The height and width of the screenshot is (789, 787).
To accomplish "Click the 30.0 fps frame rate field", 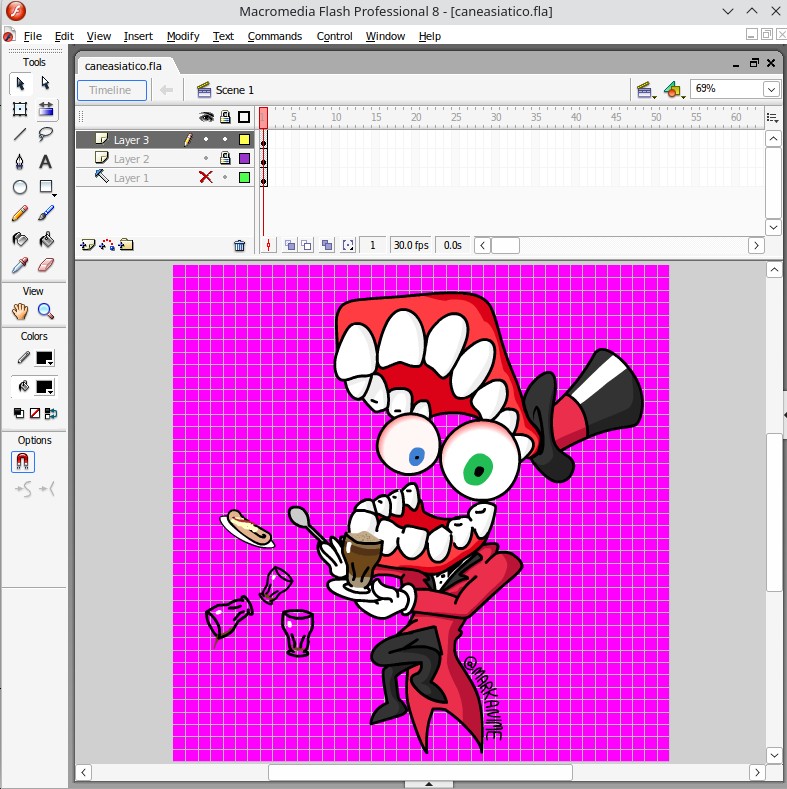I will coord(411,245).
